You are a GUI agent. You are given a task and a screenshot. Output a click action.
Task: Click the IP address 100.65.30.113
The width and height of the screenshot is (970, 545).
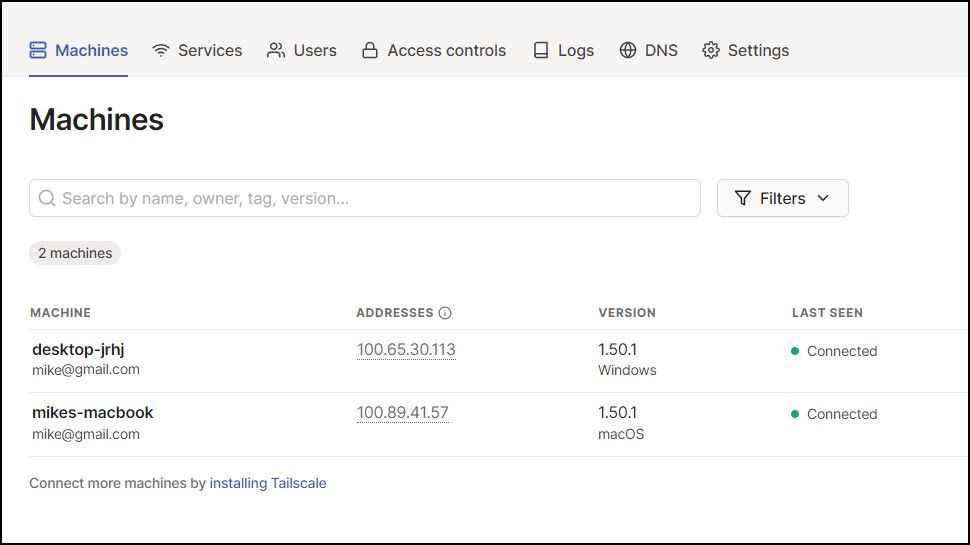pyautogui.click(x=406, y=349)
